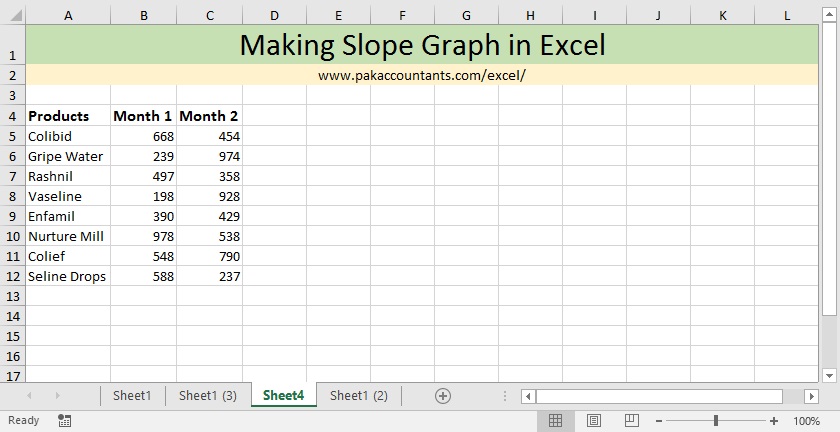The height and width of the screenshot is (432, 840).
Task: Switch to Page Break Preview icon
Action: (632, 421)
